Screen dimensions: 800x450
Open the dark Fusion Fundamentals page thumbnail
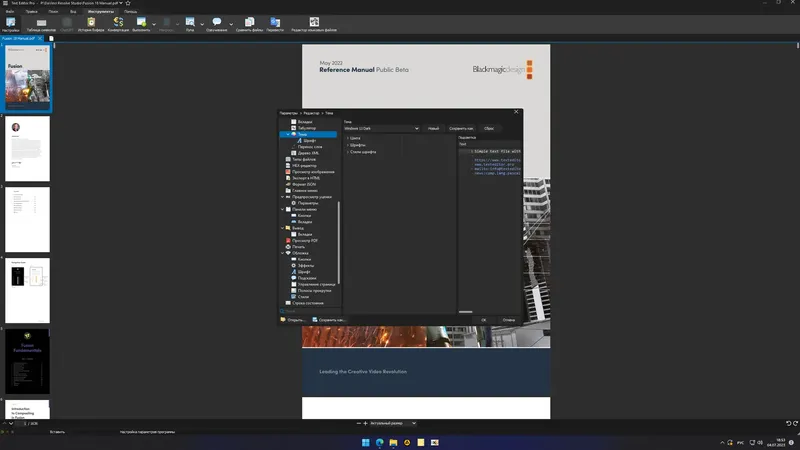[28, 361]
